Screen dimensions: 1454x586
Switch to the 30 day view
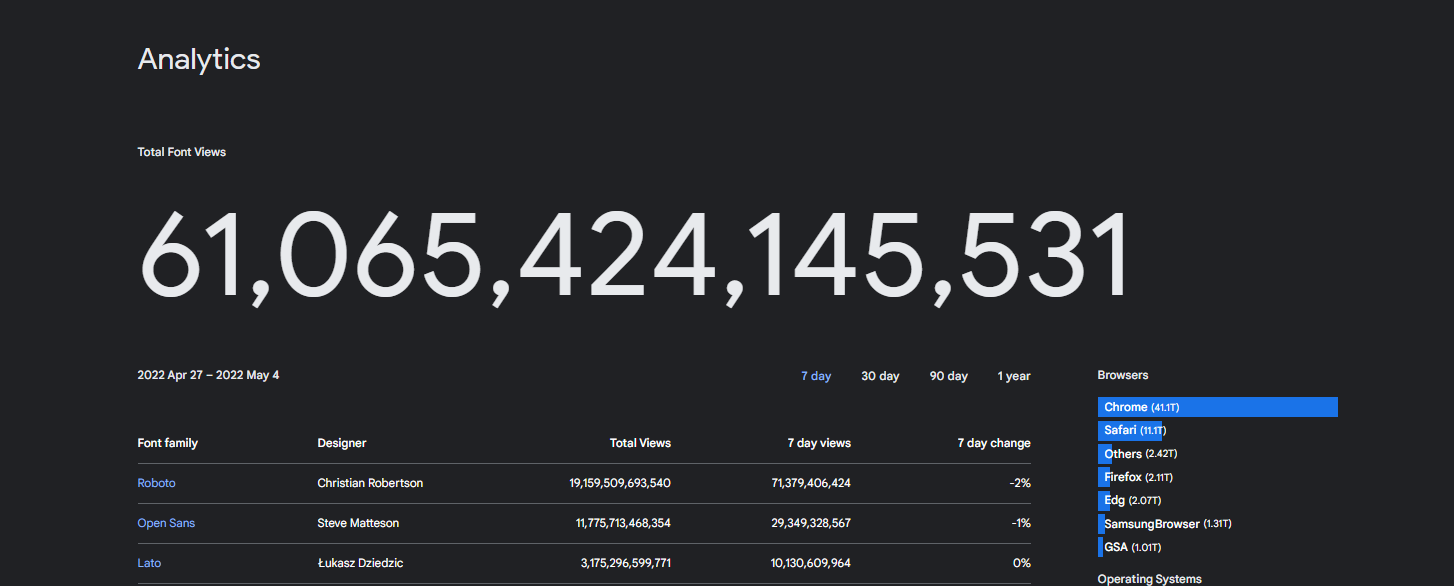[x=880, y=376]
